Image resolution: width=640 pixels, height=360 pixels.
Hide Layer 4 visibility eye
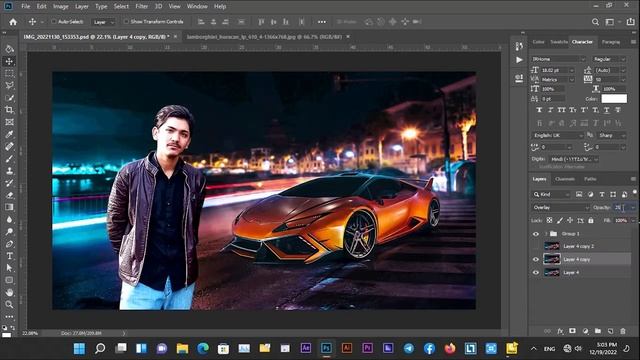coord(536,272)
